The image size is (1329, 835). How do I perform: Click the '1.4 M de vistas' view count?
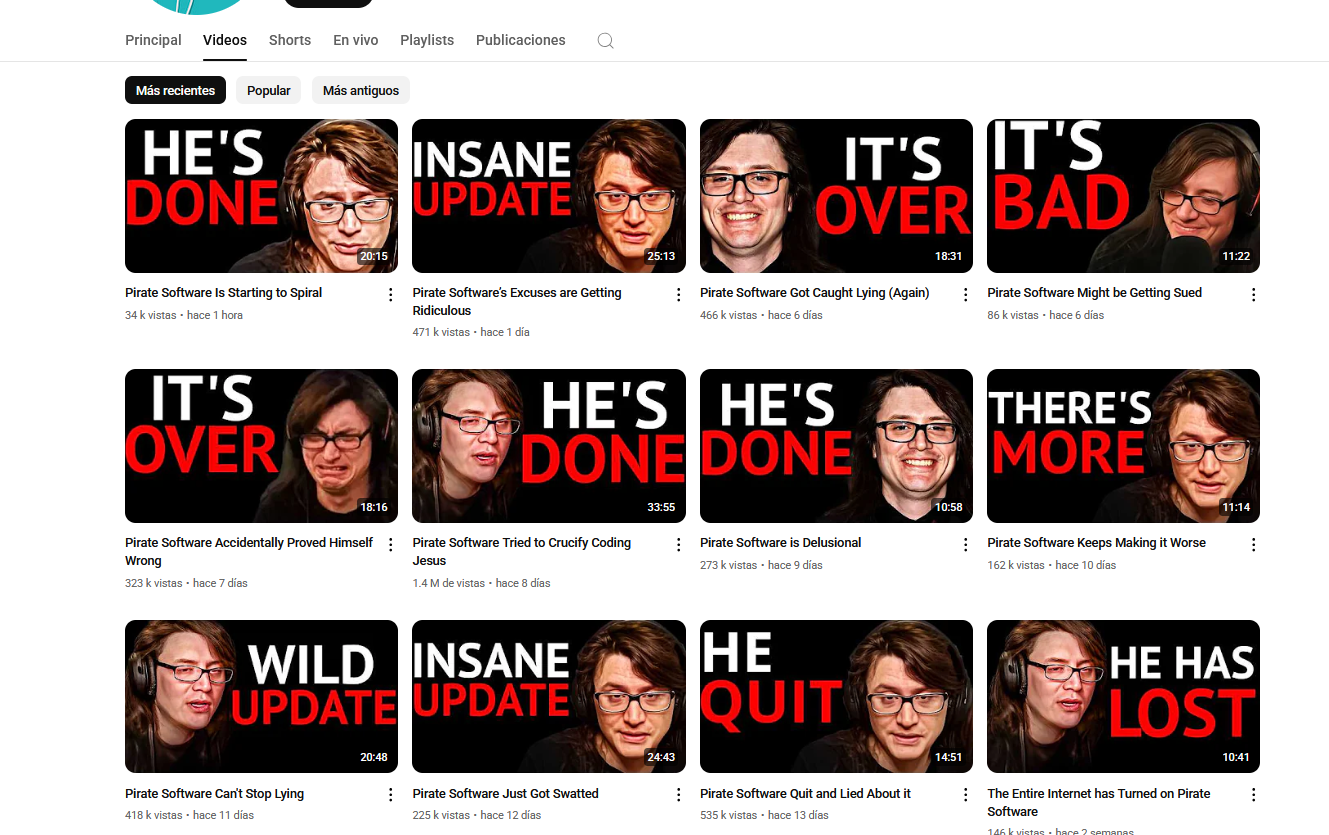pos(449,583)
